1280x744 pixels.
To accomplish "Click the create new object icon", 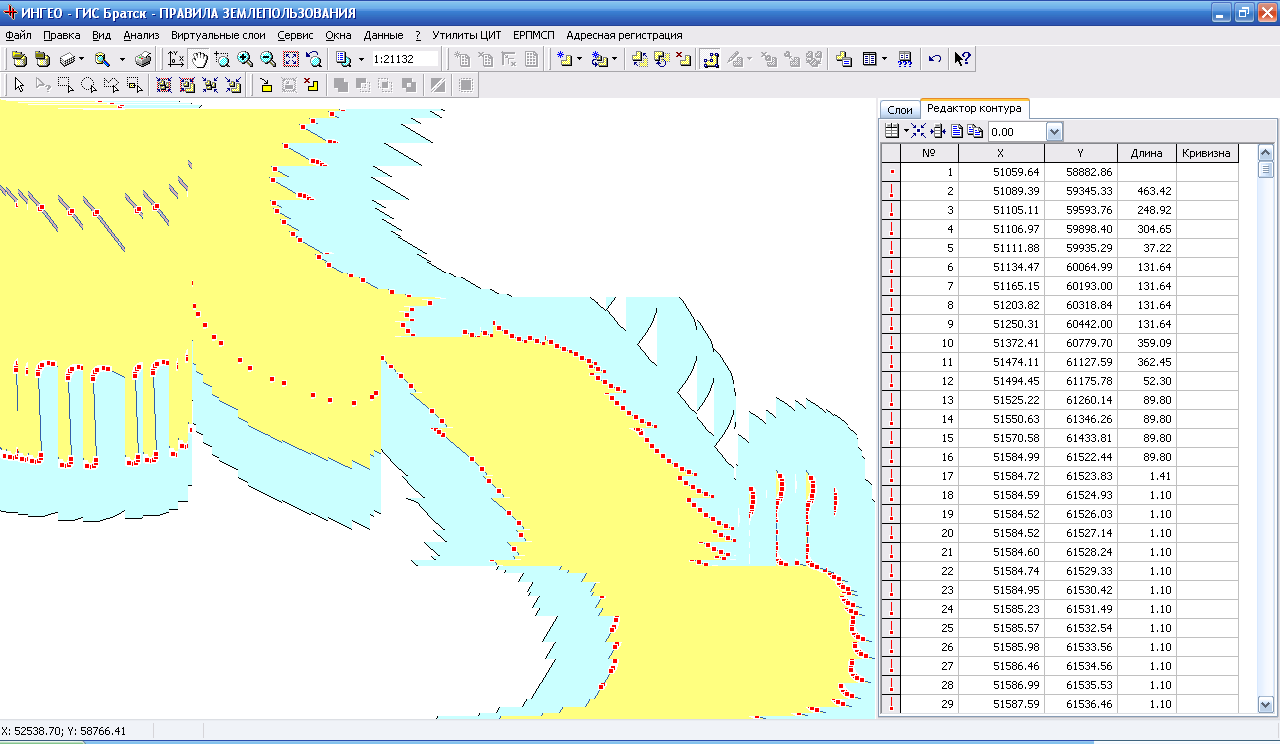I will click(563, 59).
